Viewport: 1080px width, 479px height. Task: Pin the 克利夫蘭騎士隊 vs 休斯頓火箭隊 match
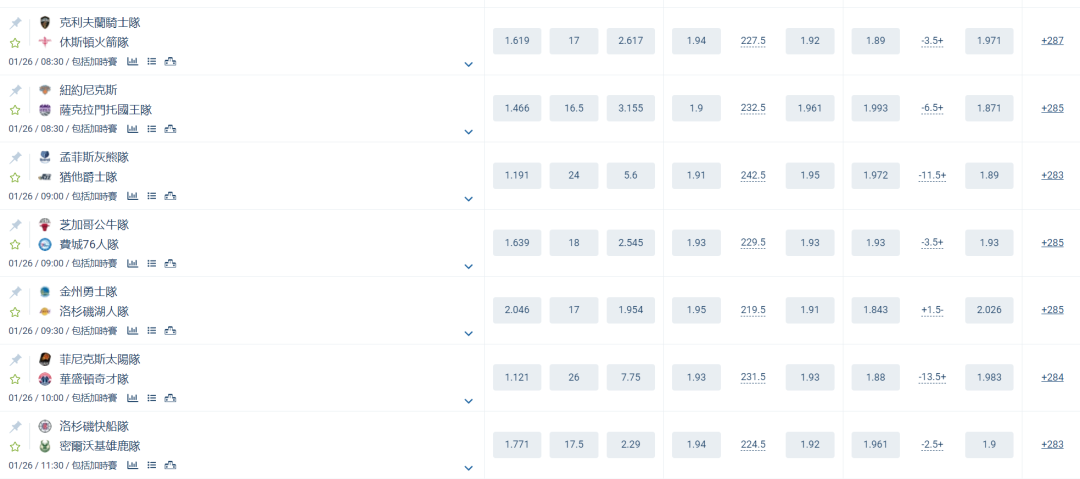pyautogui.click(x=15, y=23)
